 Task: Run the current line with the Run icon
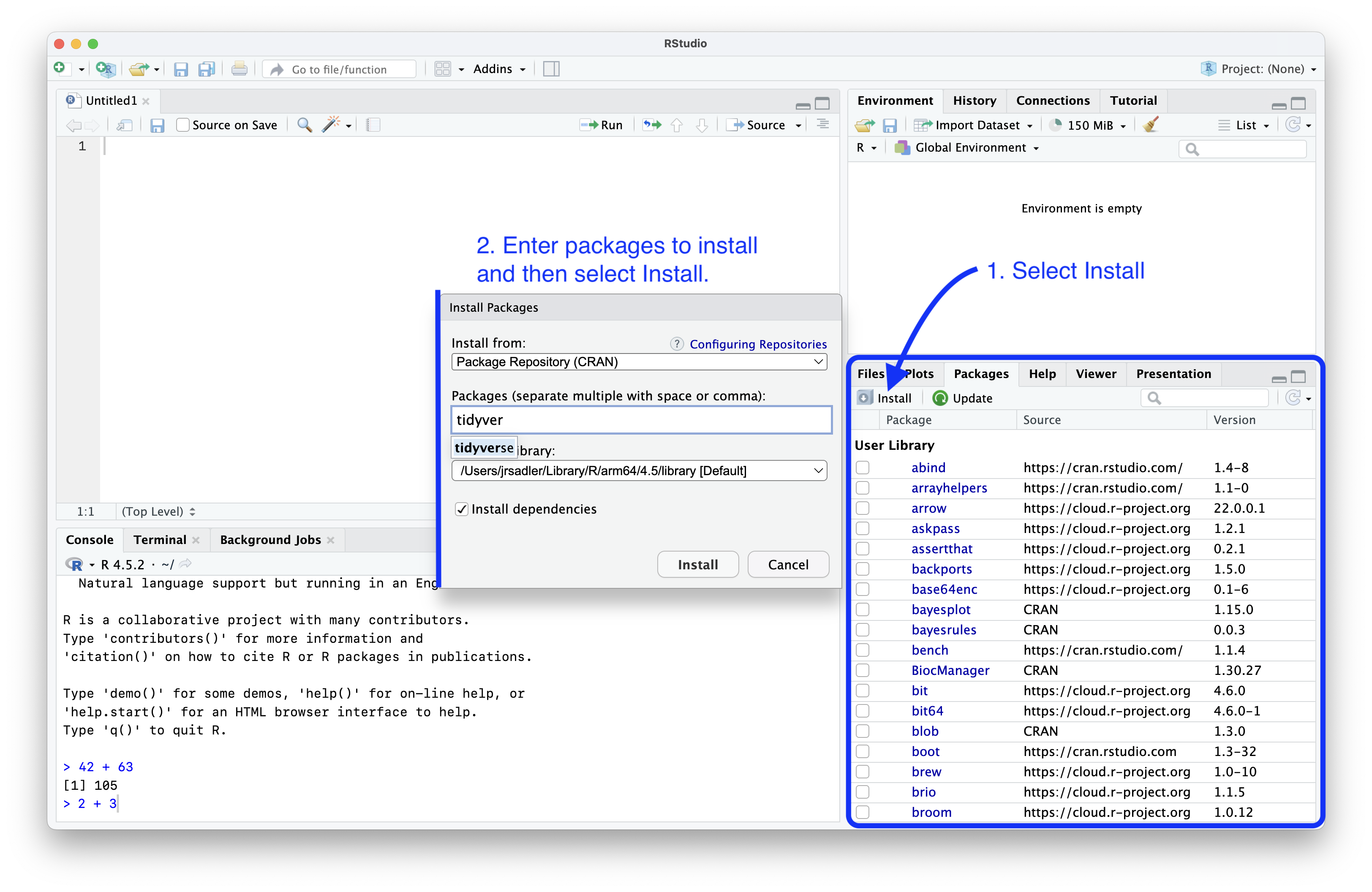pyautogui.click(x=601, y=125)
